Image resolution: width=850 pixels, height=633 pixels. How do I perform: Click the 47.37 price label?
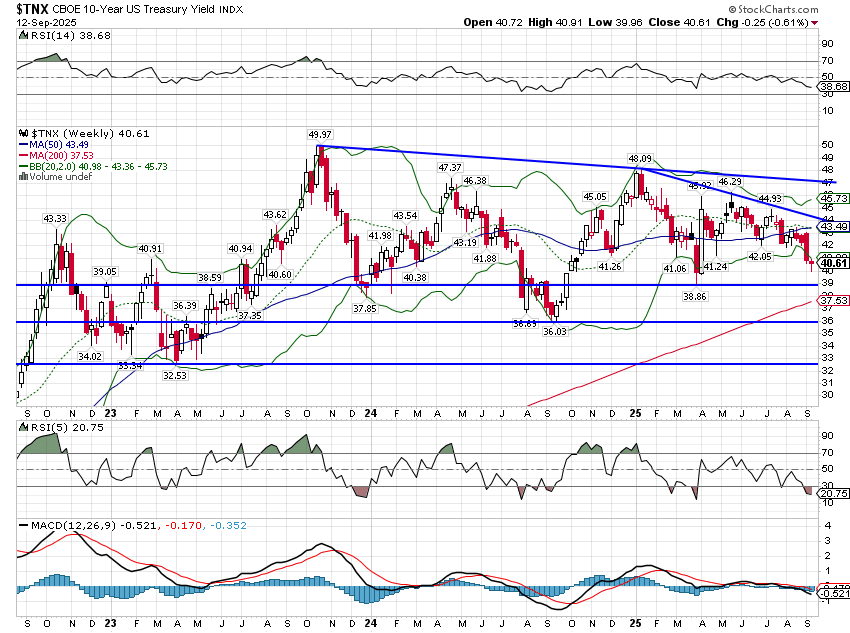coord(450,168)
